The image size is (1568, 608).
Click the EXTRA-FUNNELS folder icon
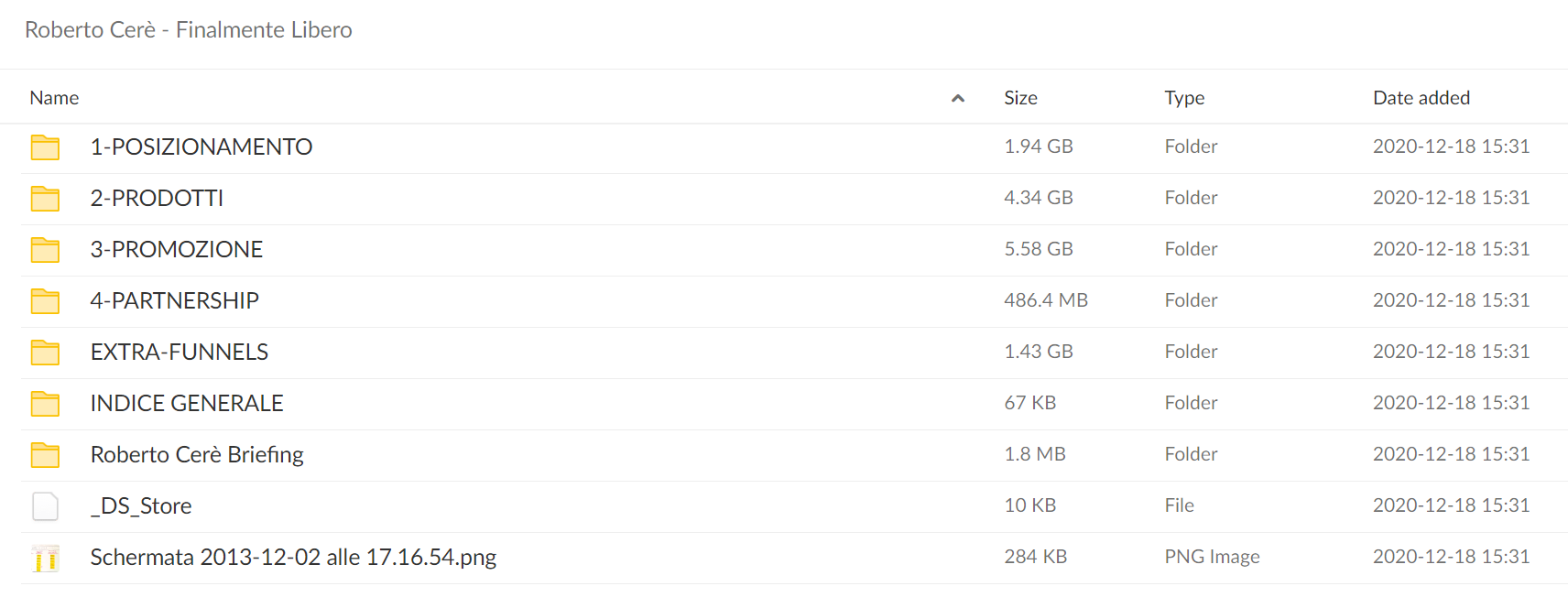[45, 353]
